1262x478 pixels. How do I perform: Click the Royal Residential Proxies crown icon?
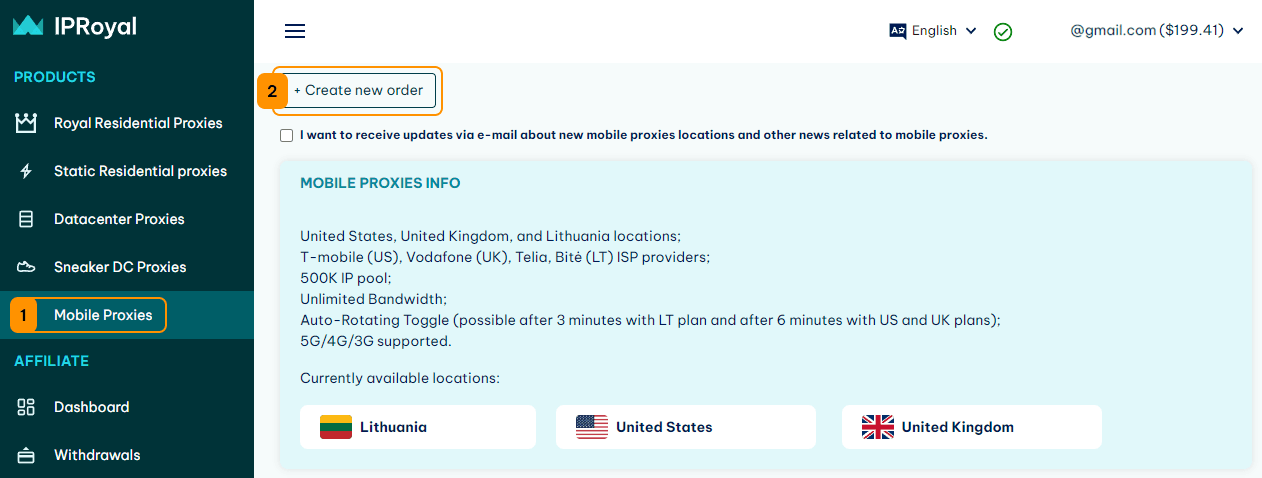(x=27, y=123)
